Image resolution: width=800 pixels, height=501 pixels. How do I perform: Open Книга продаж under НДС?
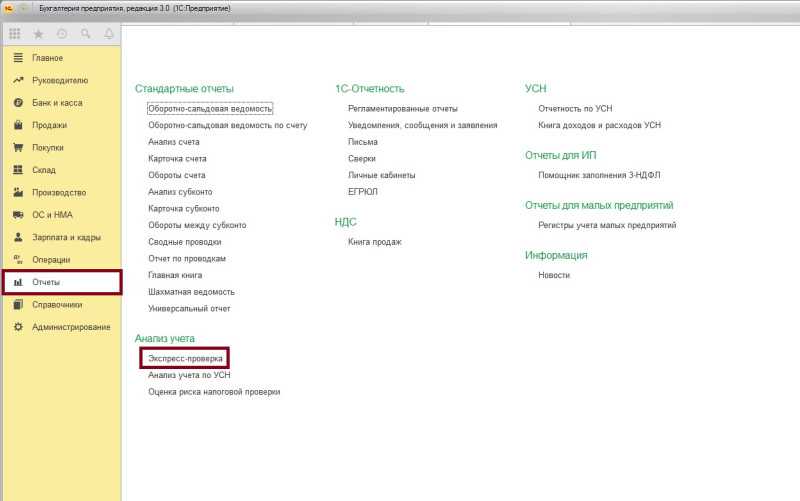[374, 242]
